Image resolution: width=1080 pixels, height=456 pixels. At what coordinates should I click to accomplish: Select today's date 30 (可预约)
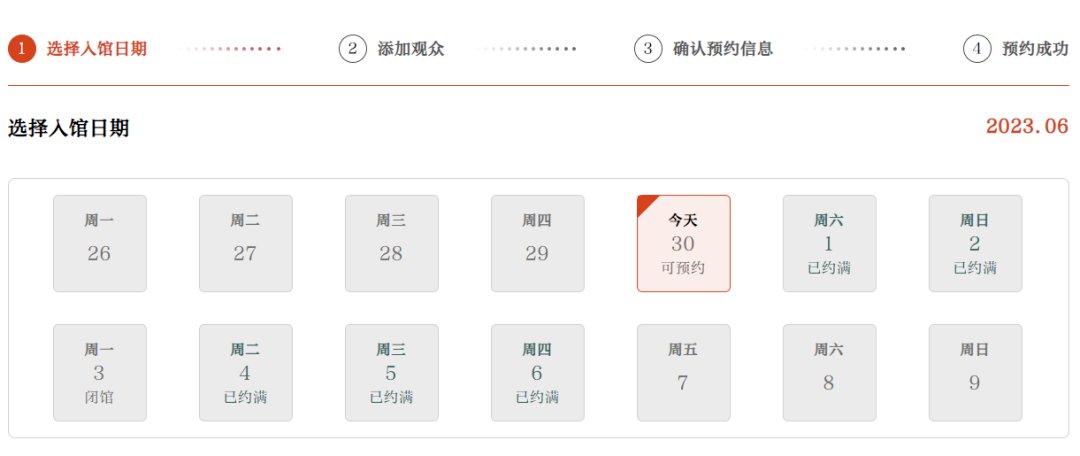[683, 243]
